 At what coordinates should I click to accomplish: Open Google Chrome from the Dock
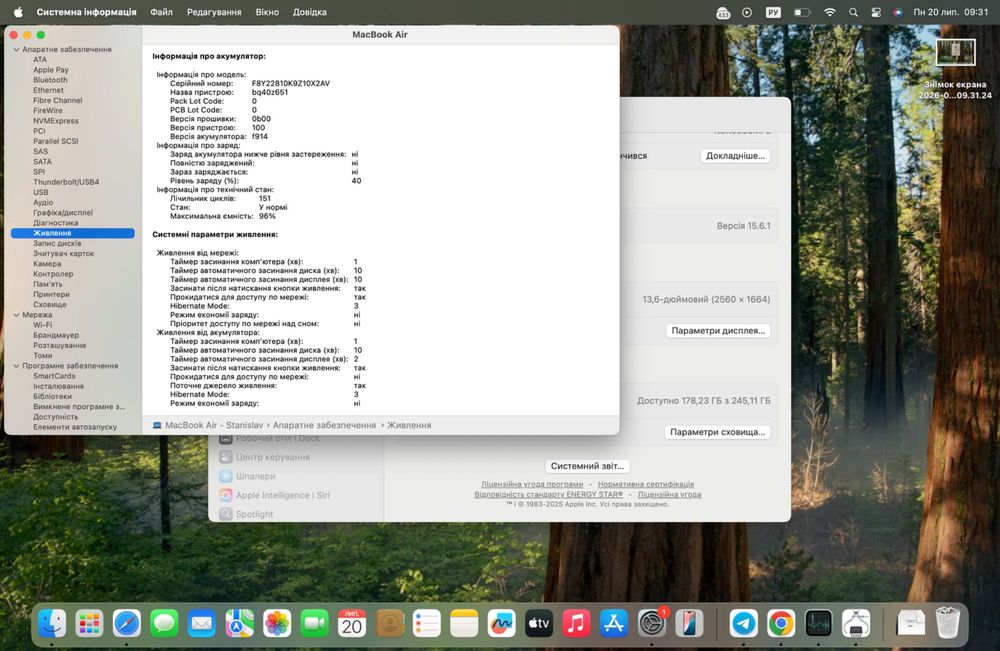coord(781,623)
